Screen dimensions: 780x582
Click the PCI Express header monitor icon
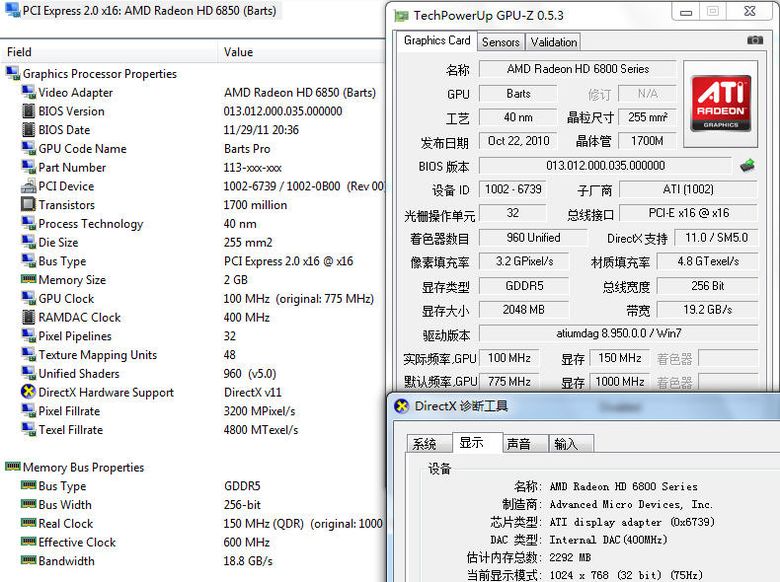point(12,10)
